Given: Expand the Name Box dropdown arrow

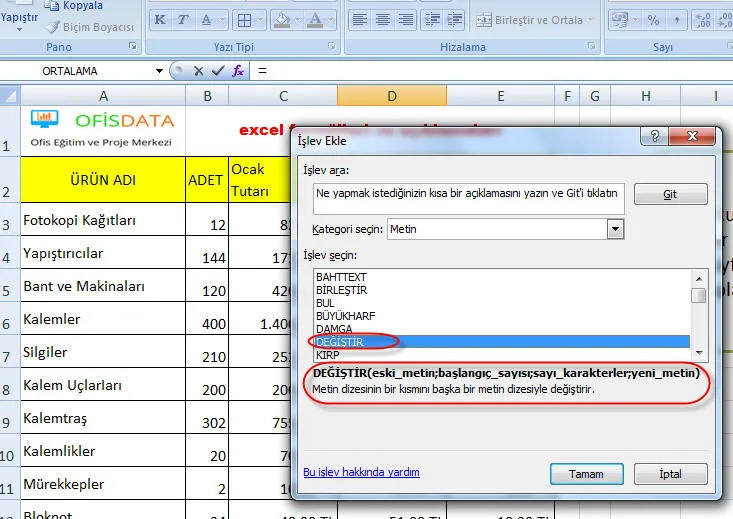Looking at the screenshot, I should (158, 71).
